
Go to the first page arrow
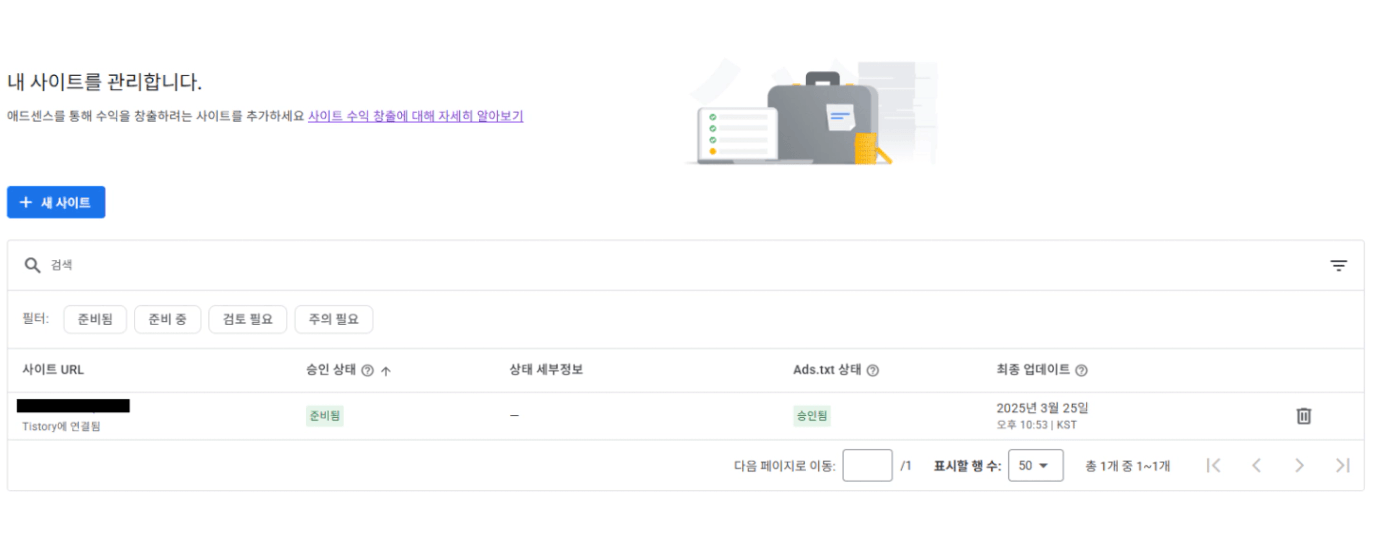[1213, 465]
